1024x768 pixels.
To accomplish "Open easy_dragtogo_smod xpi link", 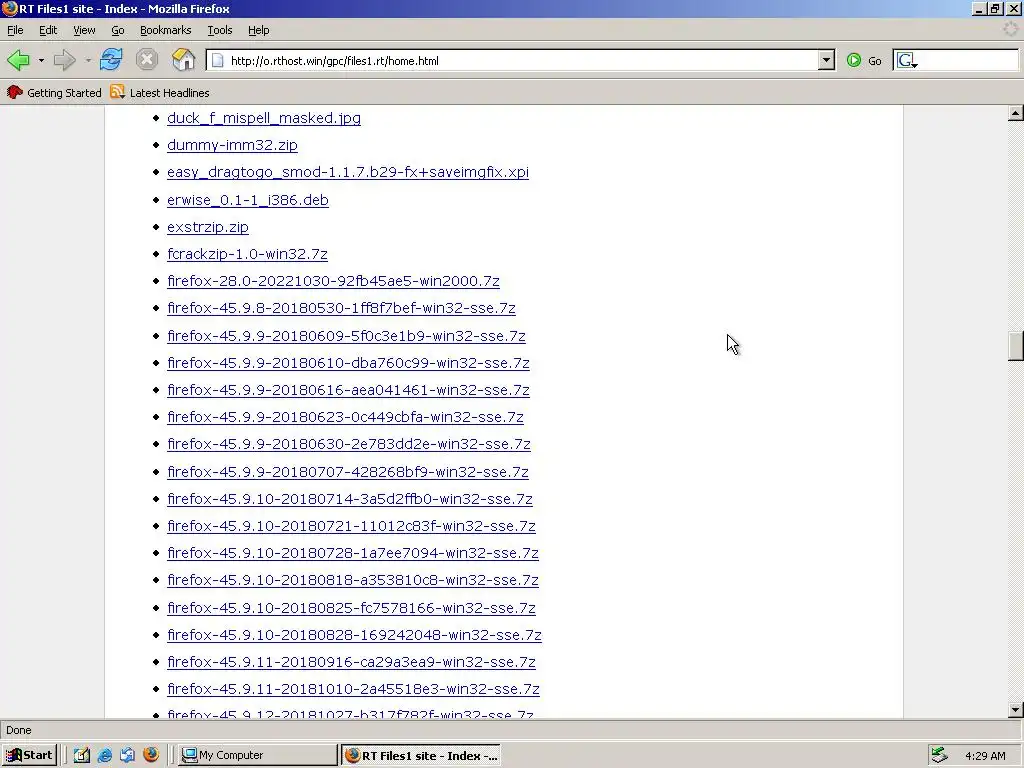I will (348, 172).
